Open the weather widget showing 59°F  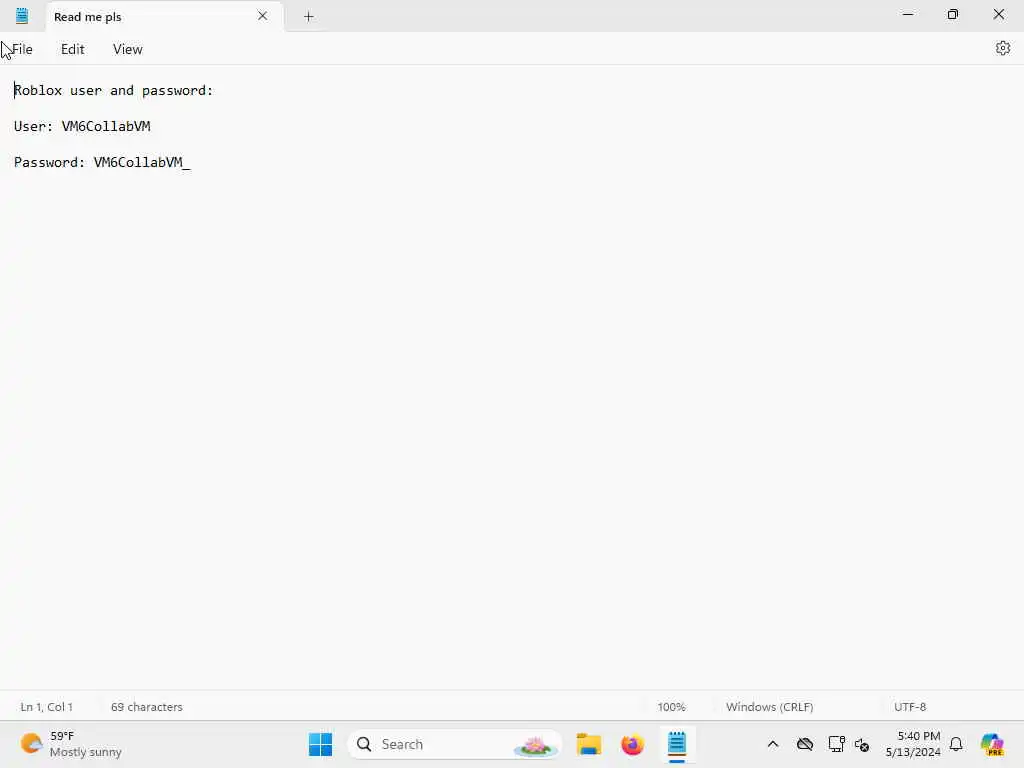pyautogui.click(x=71, y=744)
